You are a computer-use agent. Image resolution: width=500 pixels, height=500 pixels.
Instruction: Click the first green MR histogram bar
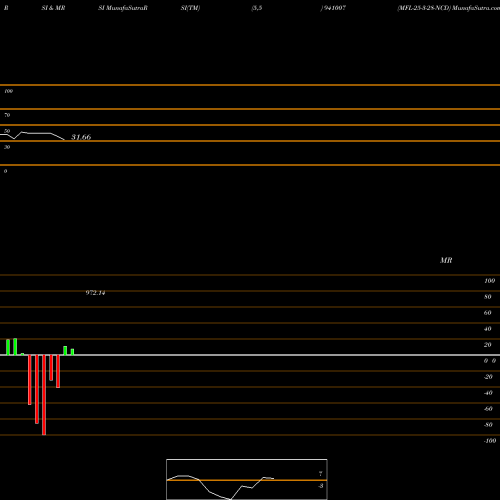8,347
